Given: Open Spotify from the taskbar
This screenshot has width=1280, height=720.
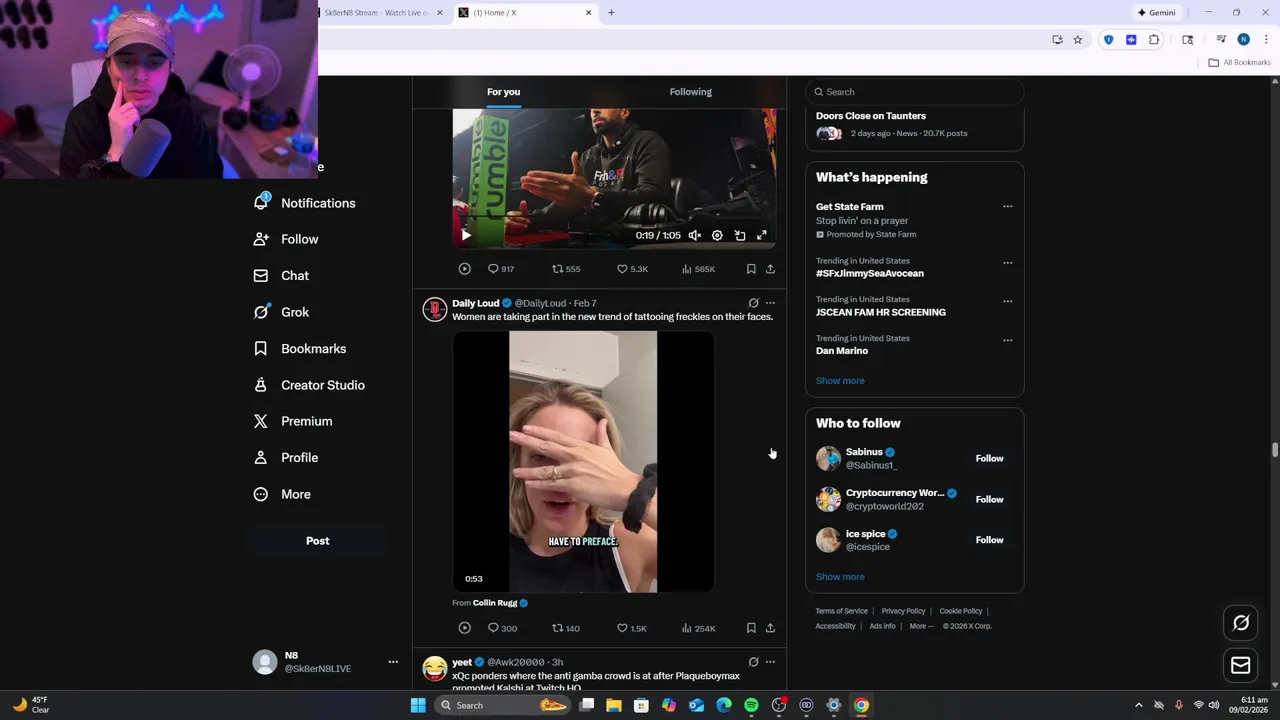Looking at the screenshot, I should pos(751,705).
